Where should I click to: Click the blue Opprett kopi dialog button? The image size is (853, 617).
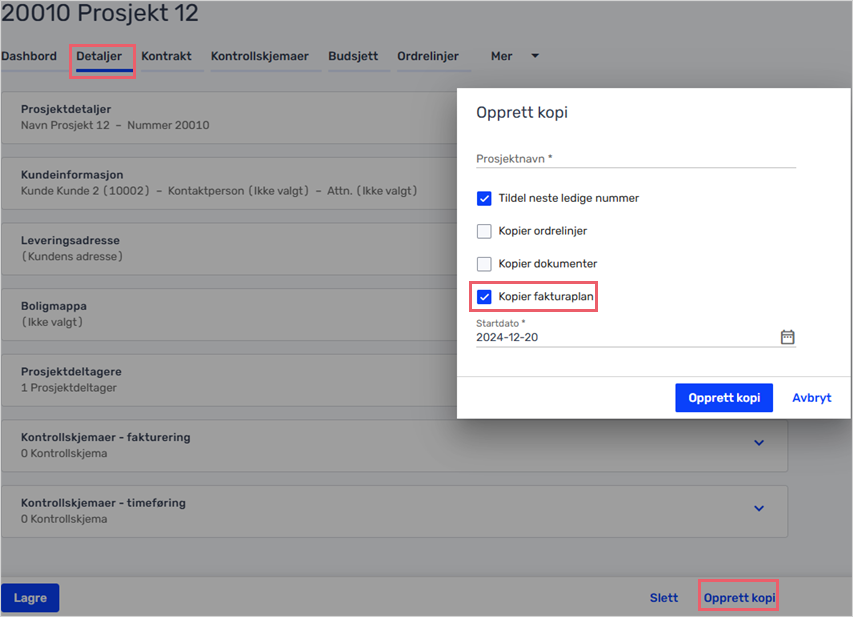pos(724,398)
